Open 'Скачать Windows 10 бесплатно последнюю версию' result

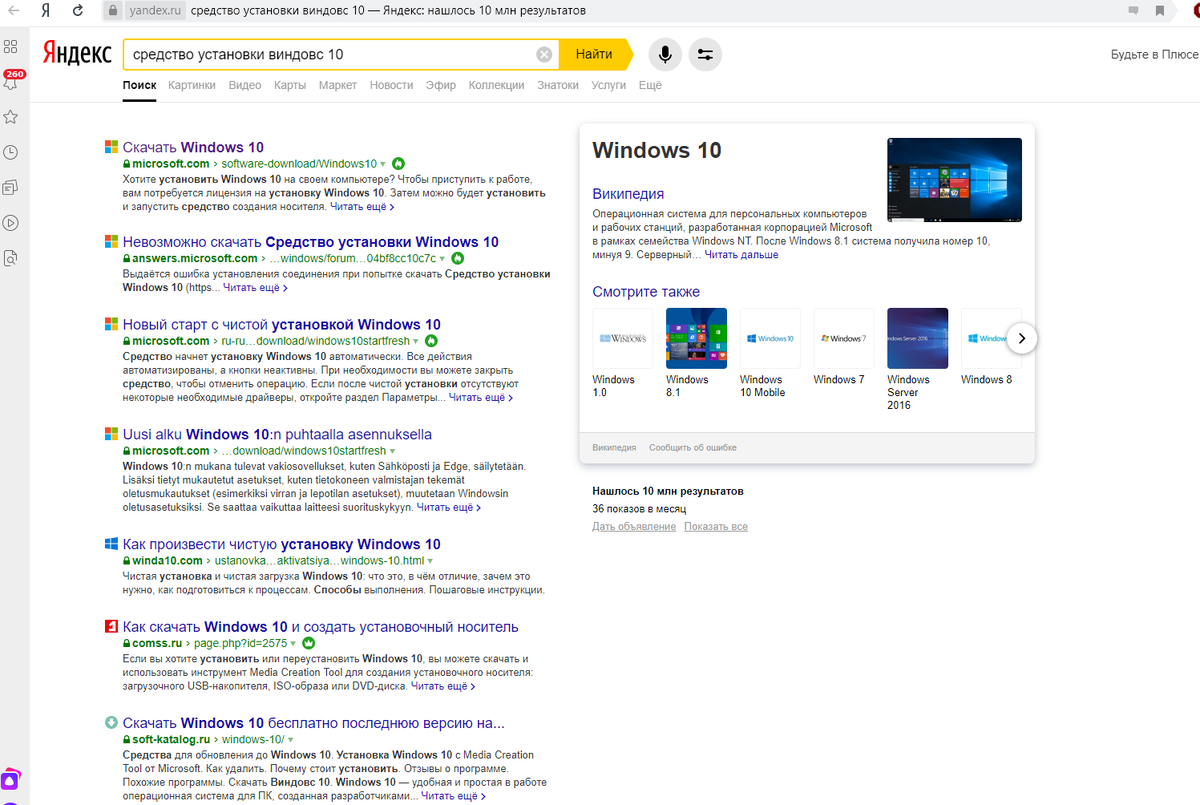(313, 723)
